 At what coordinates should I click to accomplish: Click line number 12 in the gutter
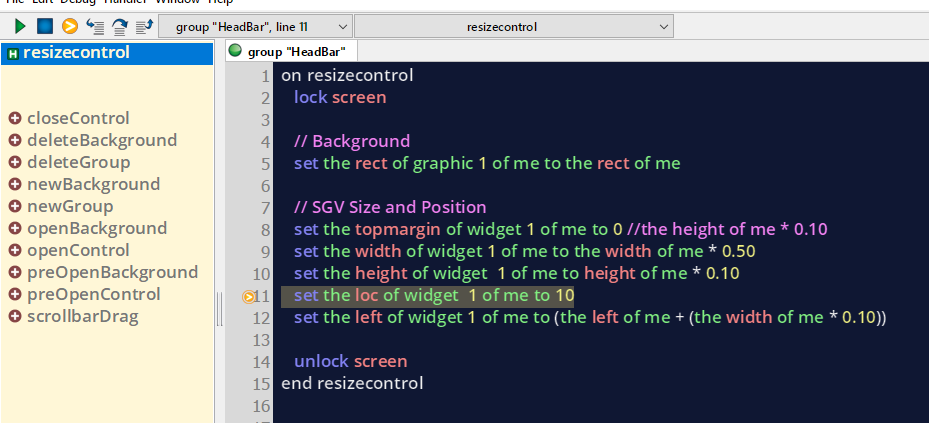263,318
